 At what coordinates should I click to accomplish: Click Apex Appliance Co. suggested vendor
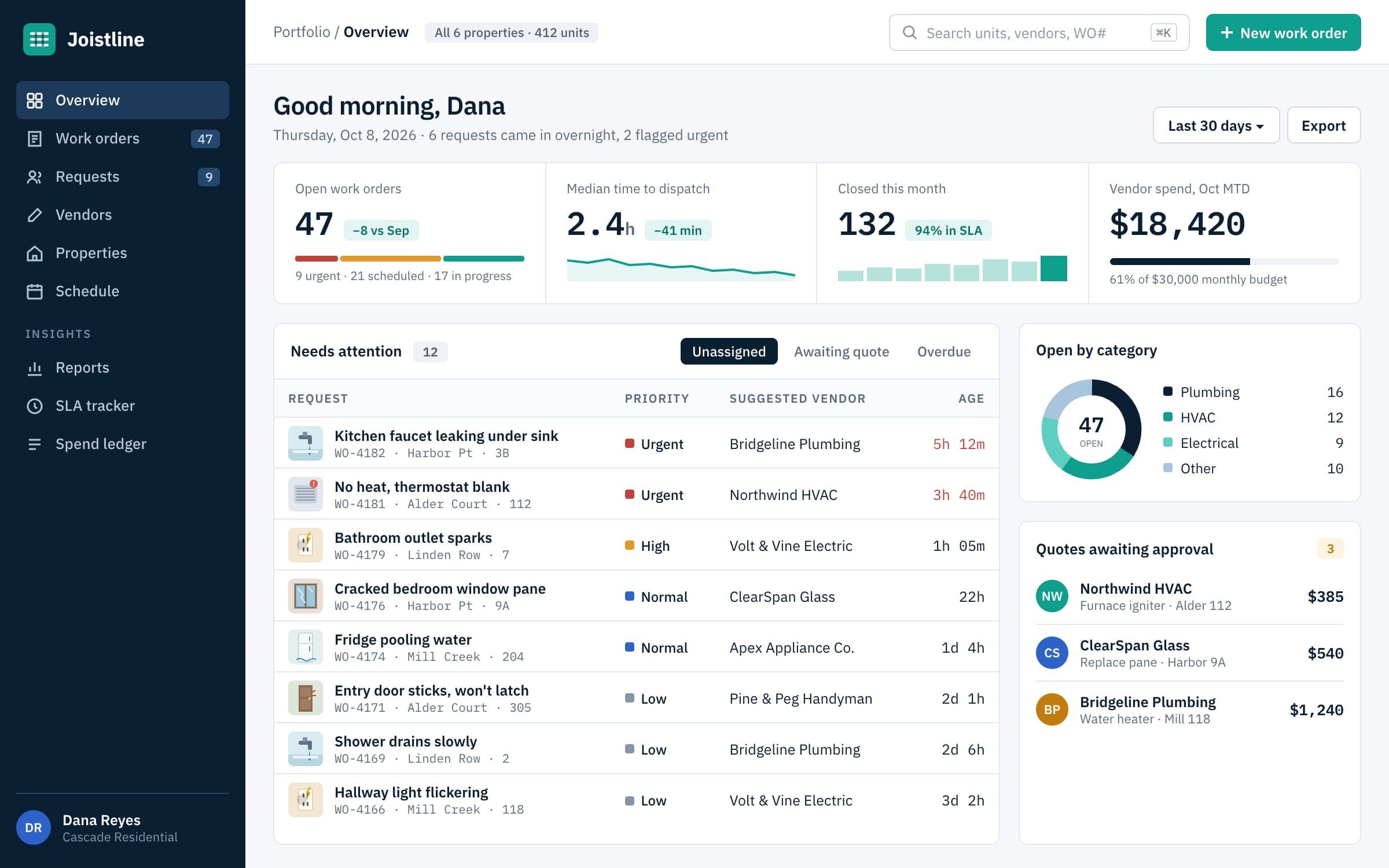[792, 648]
